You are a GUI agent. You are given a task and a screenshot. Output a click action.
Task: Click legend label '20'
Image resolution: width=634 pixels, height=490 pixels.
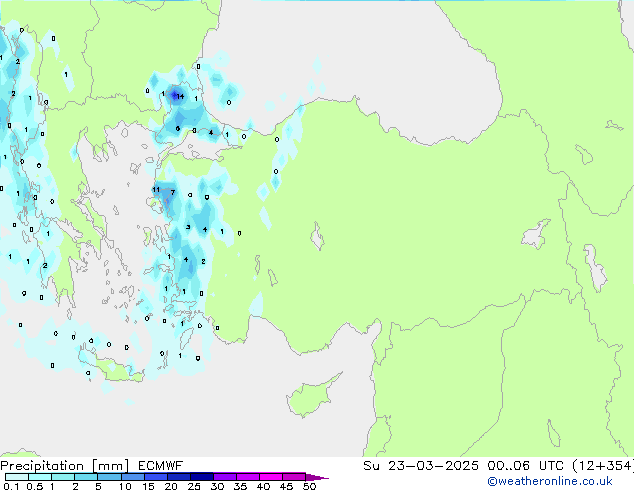pos(171,486)
